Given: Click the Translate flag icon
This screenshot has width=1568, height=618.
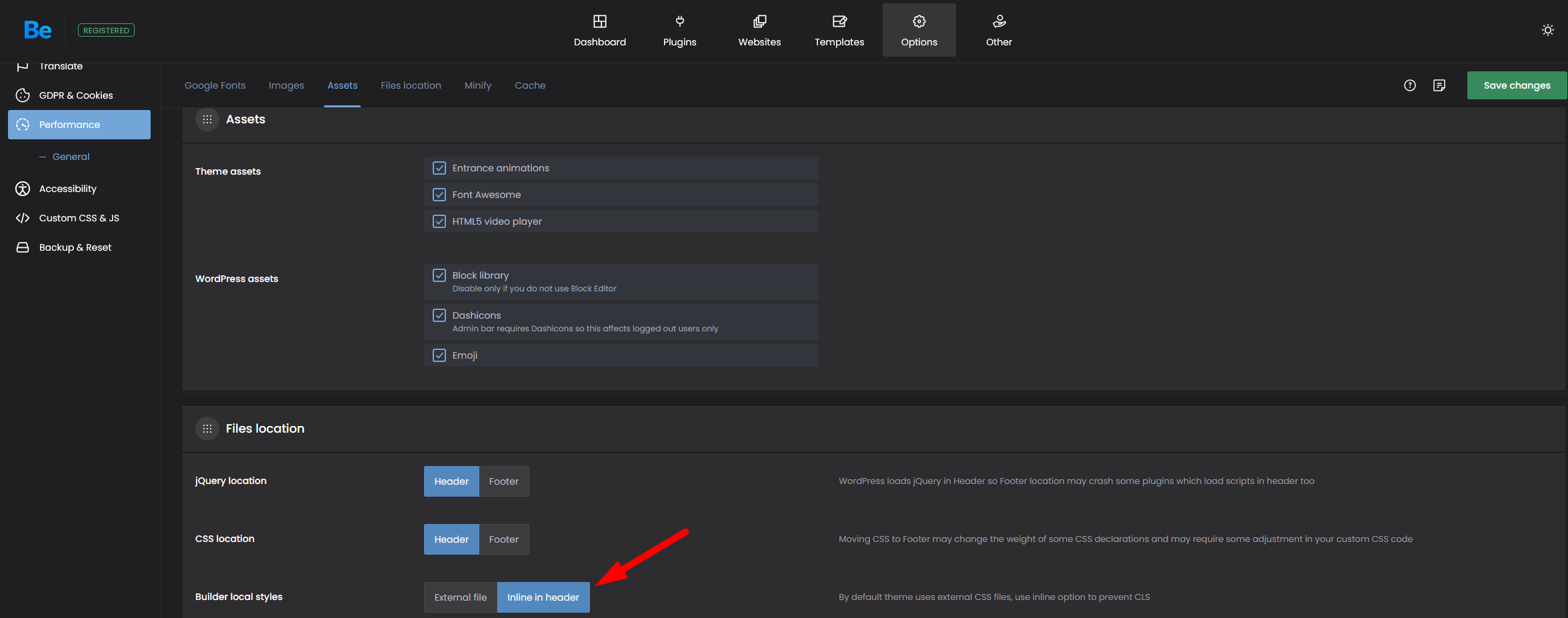Looking at the screenshot, I should tap(23, 67).
